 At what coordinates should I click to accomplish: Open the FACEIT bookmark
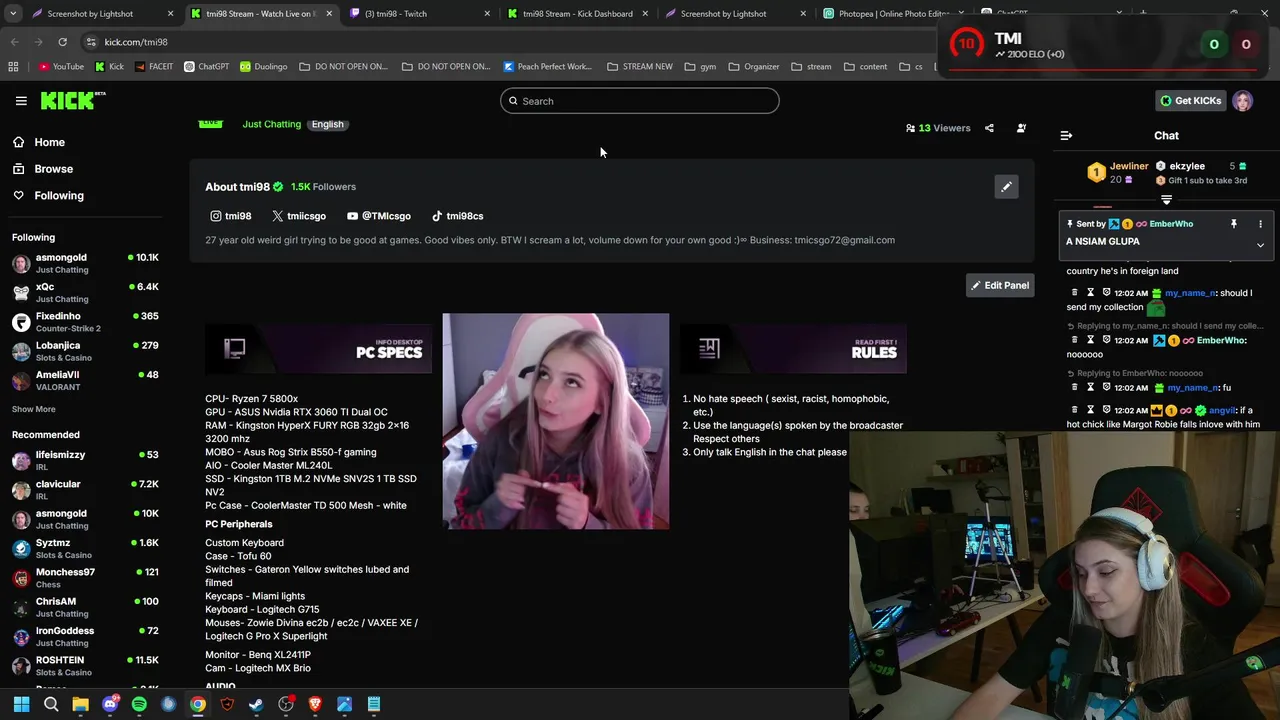coord(153,67)
